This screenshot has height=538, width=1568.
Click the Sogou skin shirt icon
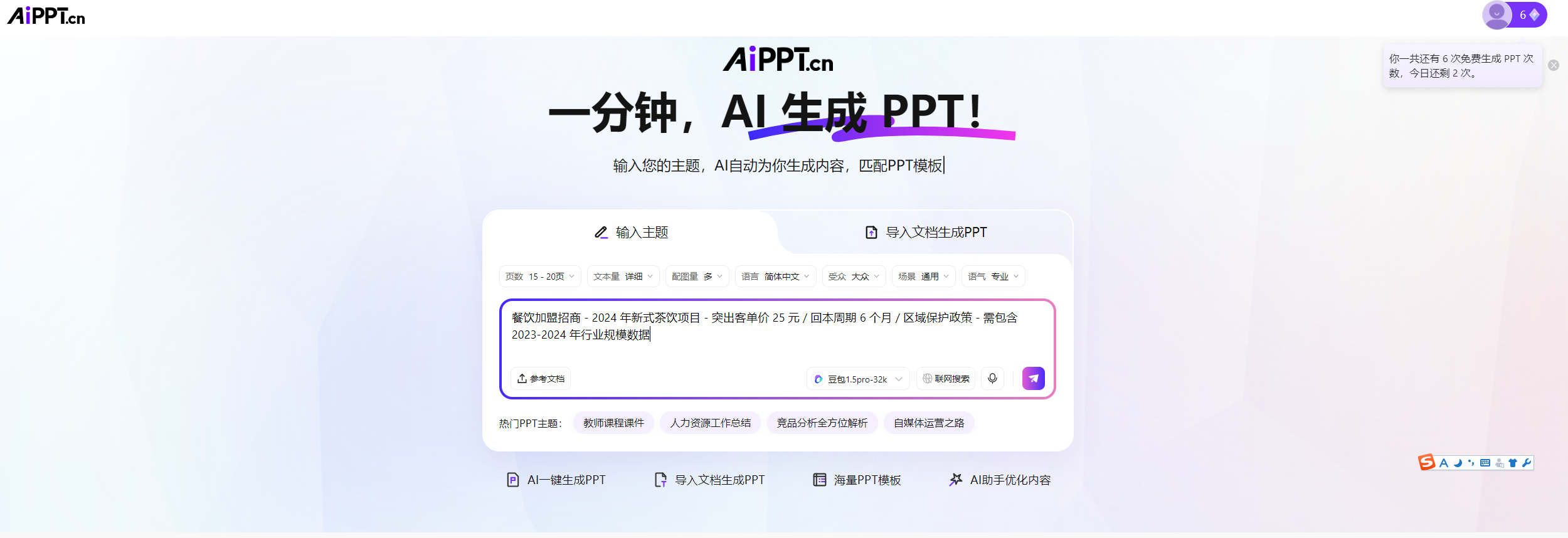[1513, 463]
